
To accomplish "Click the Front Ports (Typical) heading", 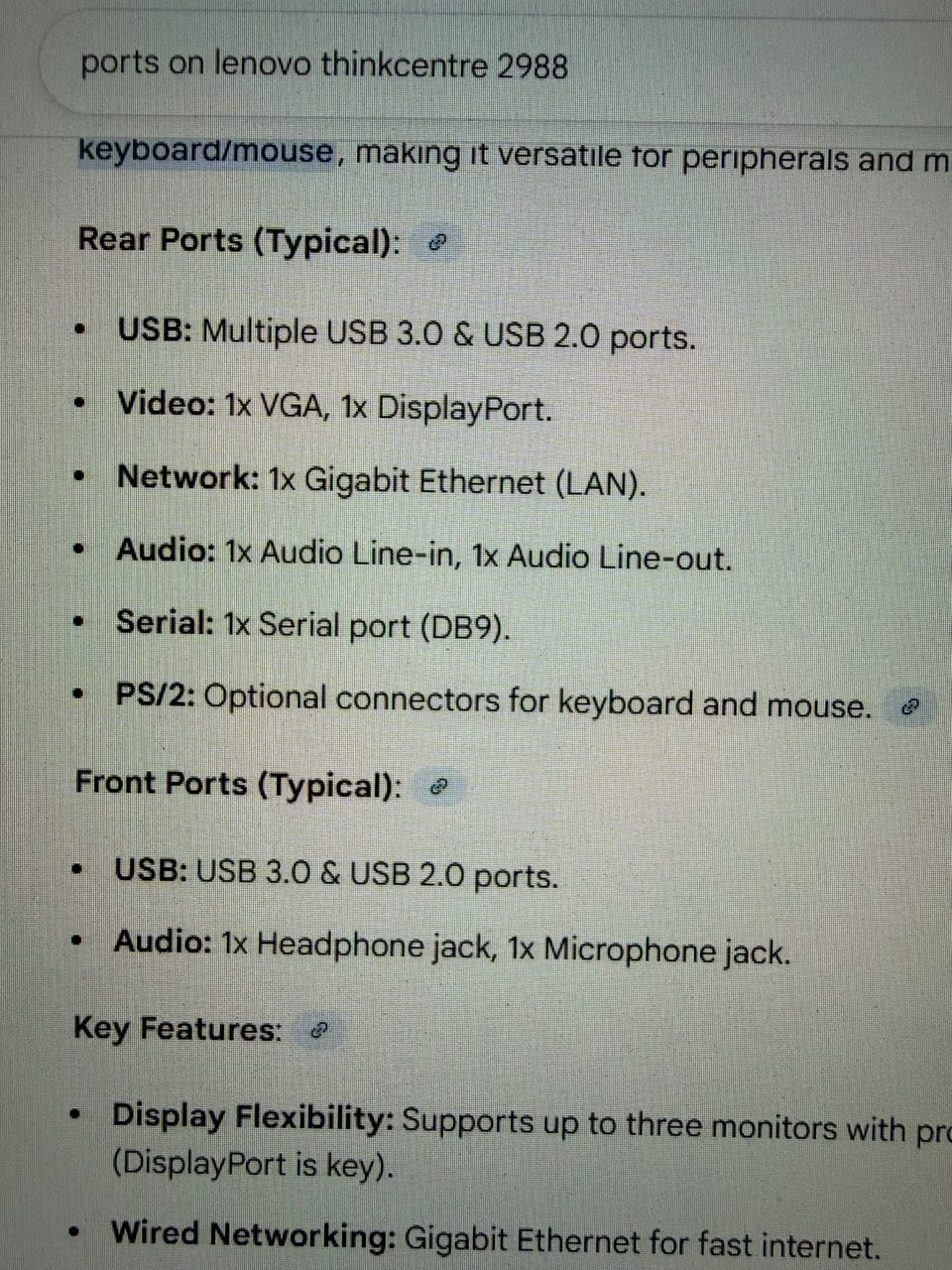I will 238,785.
